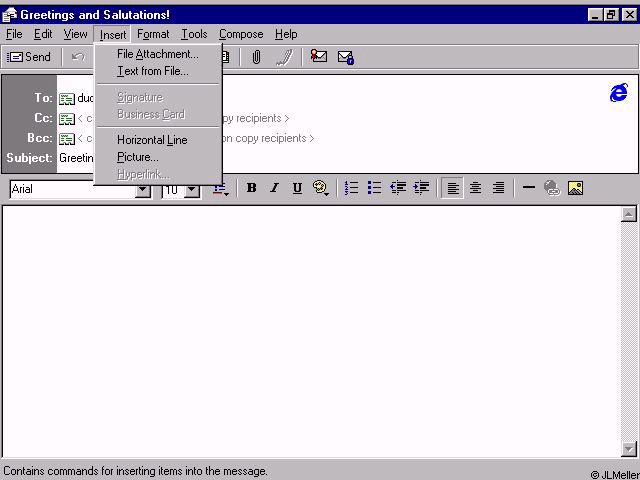The height and width of the screenshot is (480, 640).
Task: Select Align Right
Action: [498, 188]
